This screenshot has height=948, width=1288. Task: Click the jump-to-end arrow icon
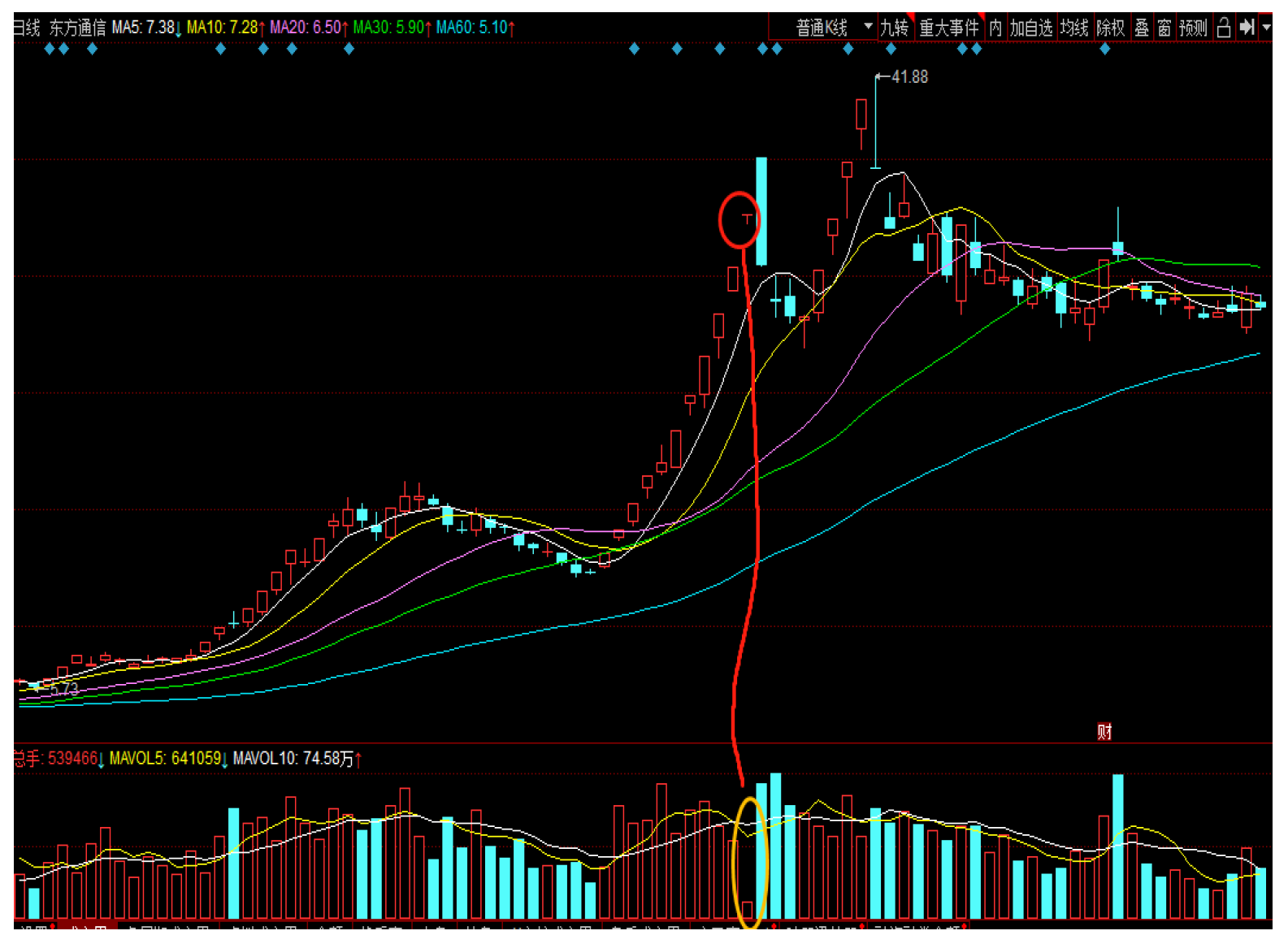1247,28
